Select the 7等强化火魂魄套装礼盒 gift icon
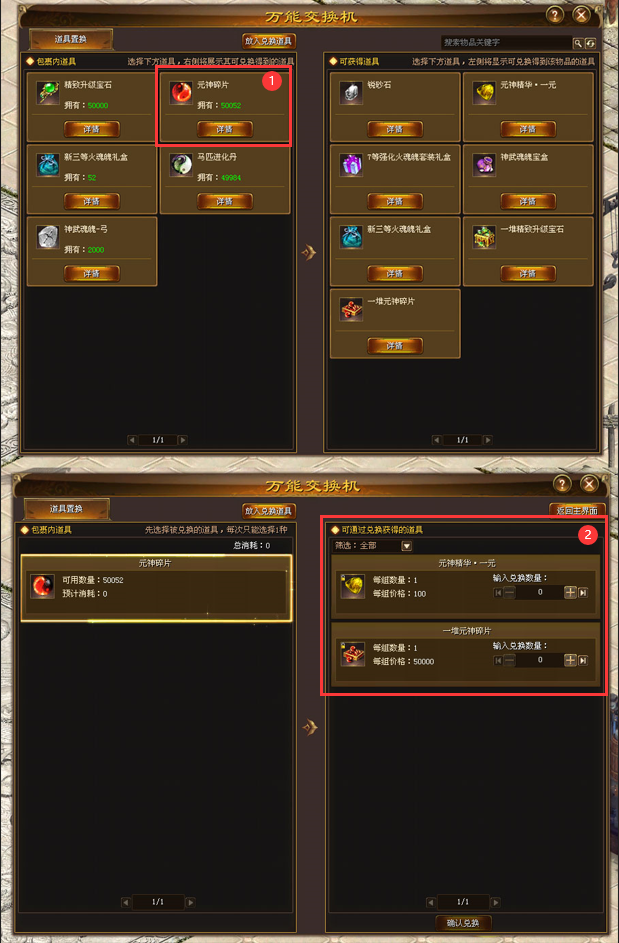Image resolution: width=619 pixels, height=943 pixels. [x=351, y=165]
